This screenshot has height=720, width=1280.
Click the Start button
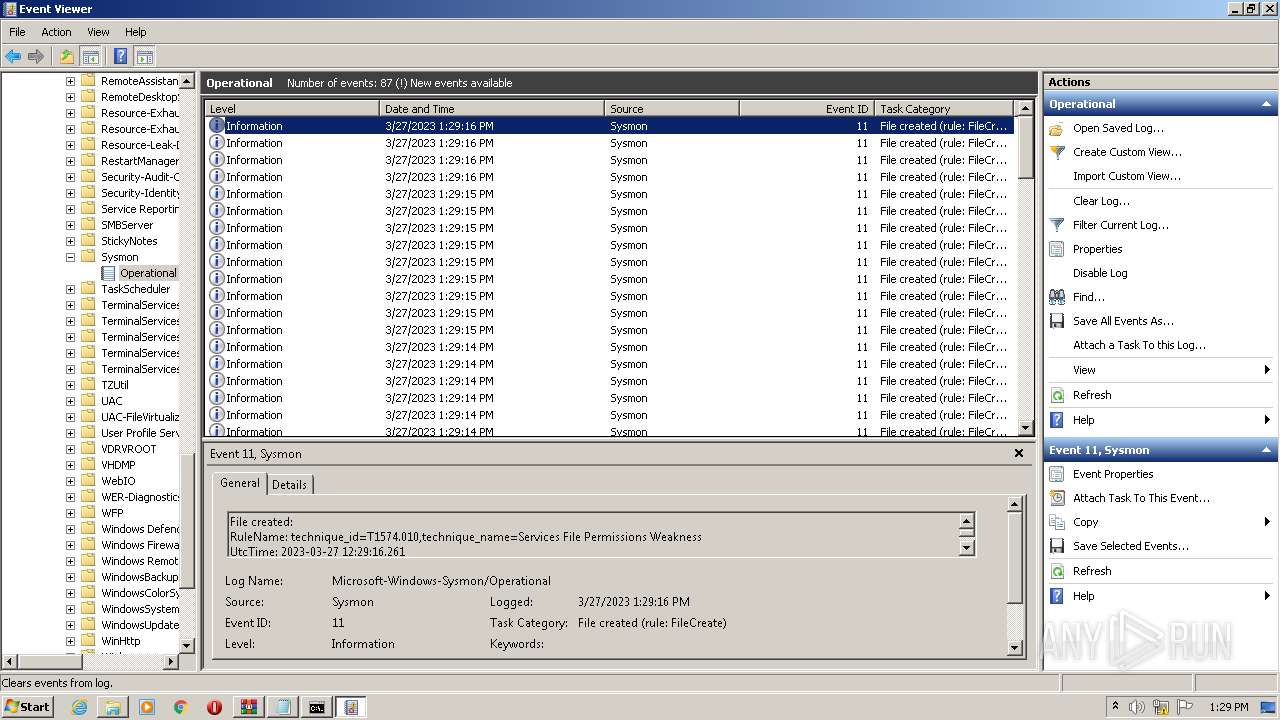point(27,707)
